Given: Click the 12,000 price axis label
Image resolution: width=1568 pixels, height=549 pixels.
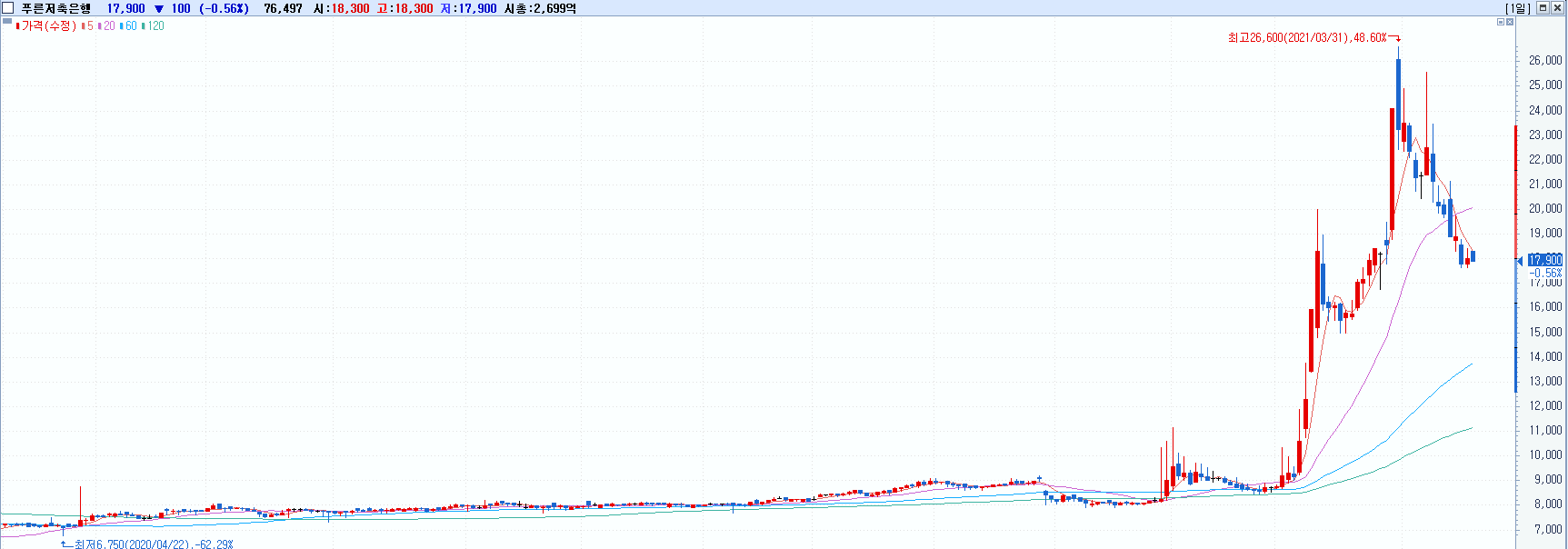Looking at the screenshot, I should click(1545, 405).
